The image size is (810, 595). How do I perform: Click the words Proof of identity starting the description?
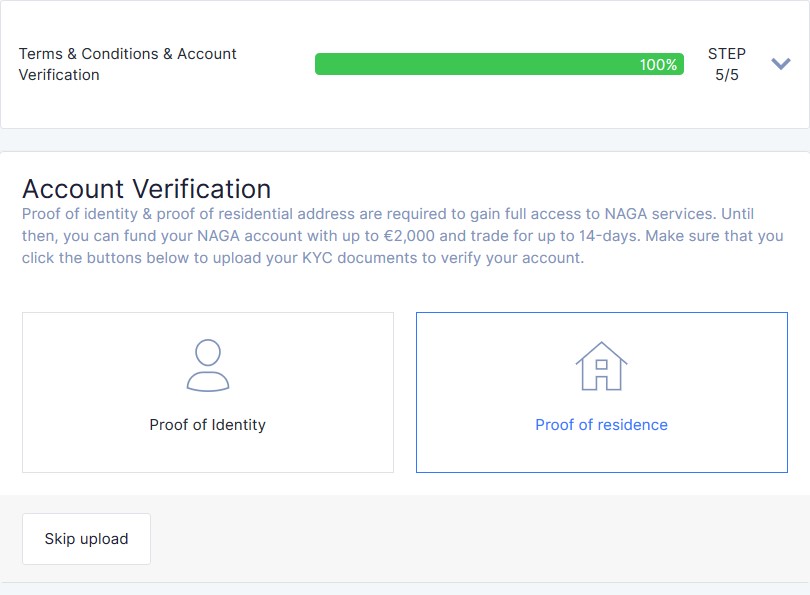[80, 214]
